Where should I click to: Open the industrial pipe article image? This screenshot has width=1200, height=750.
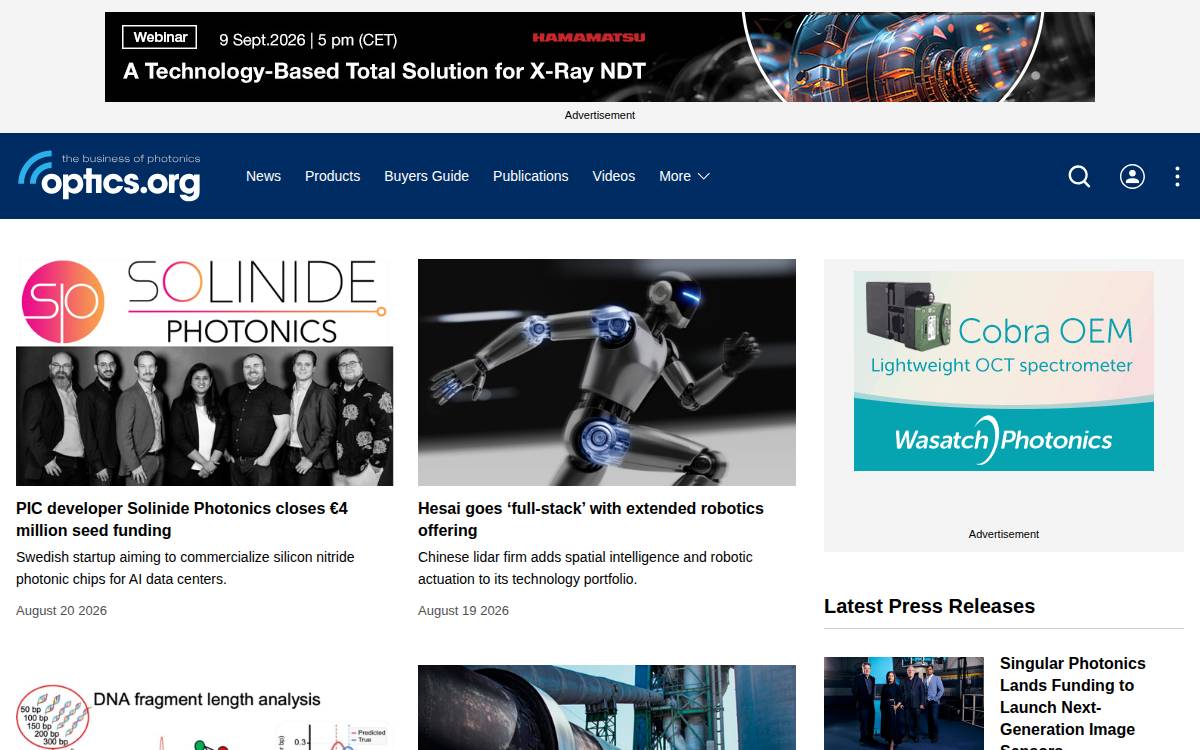(x=607, y=708)
